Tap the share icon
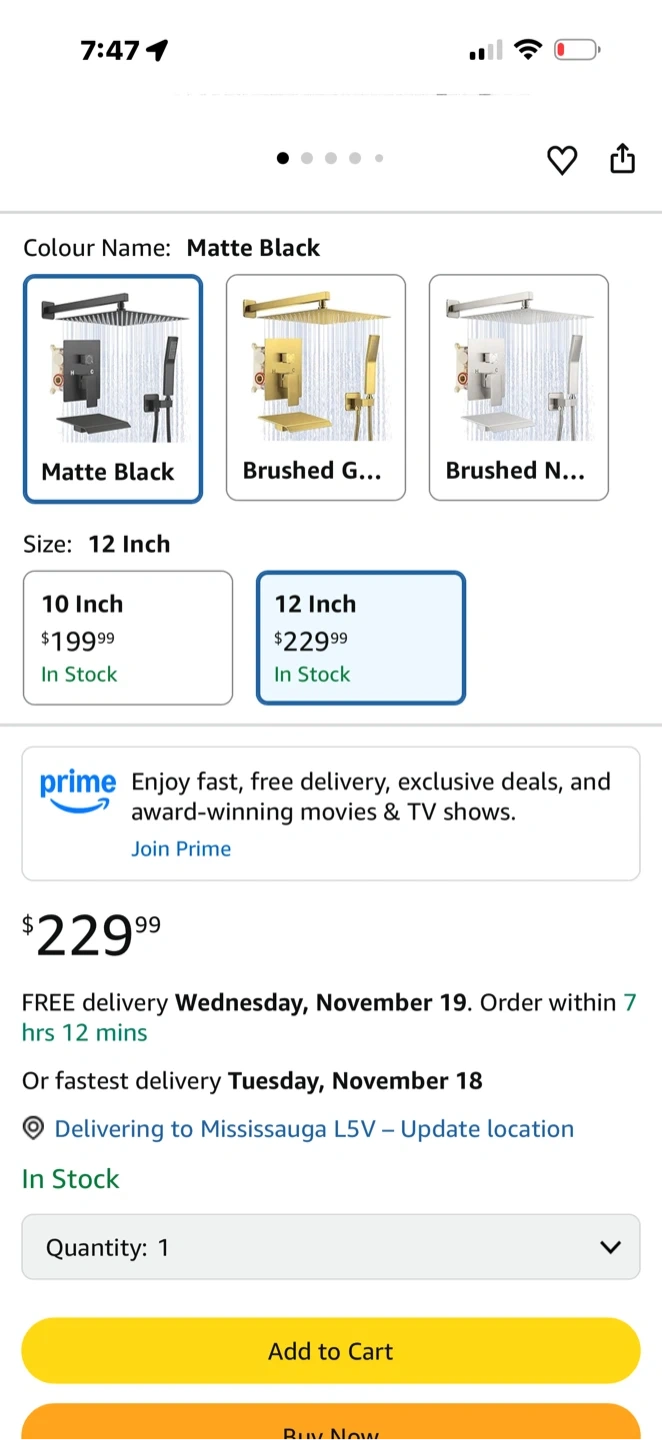The image size is (662, 1440). pyautogui.click(x=622, y=159)
